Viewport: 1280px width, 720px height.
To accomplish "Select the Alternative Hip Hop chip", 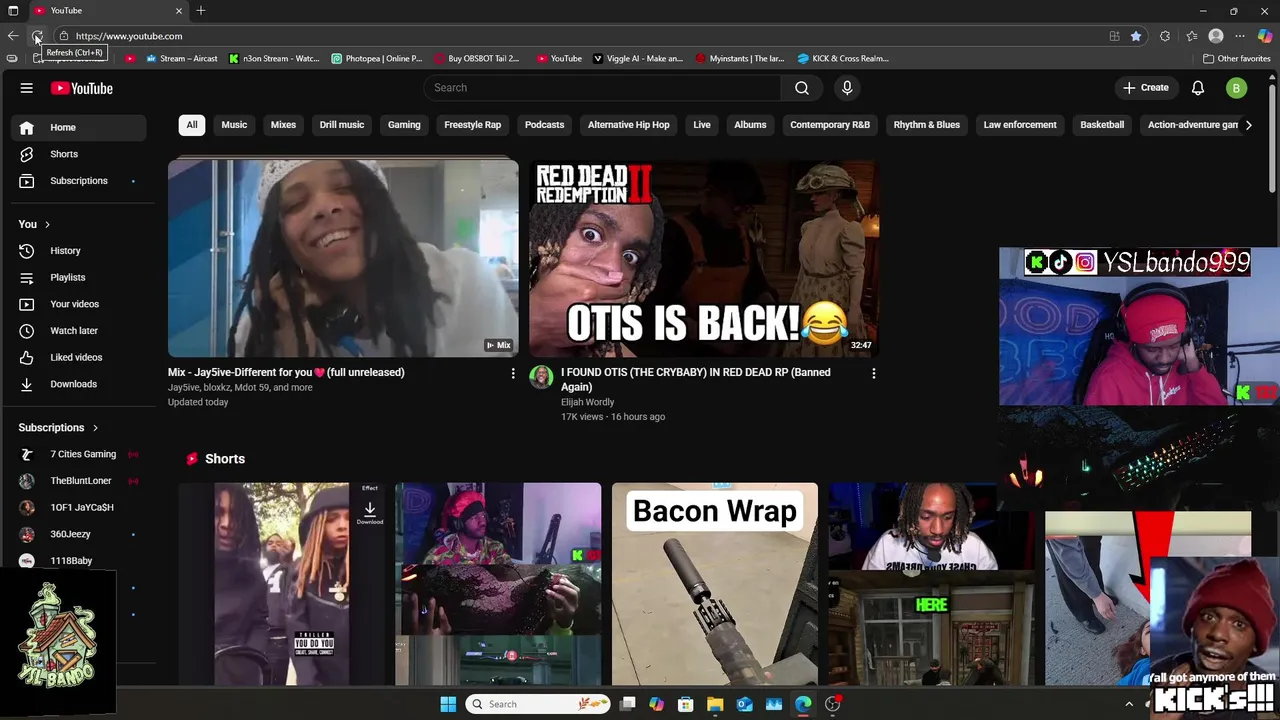I will (x=629, y=125).
